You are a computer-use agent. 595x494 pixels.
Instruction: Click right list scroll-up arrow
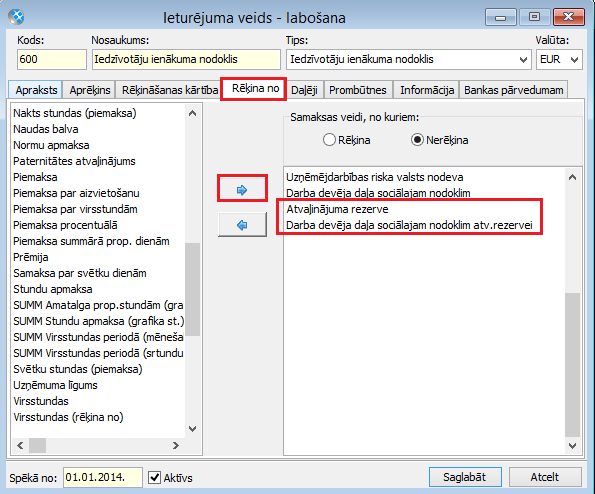click(573, 177)
